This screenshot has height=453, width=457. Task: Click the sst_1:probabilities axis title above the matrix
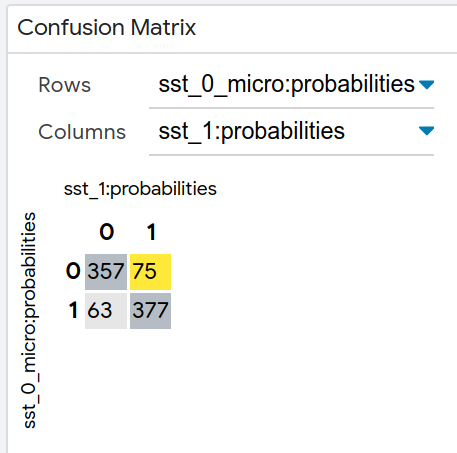pos(140,189)
